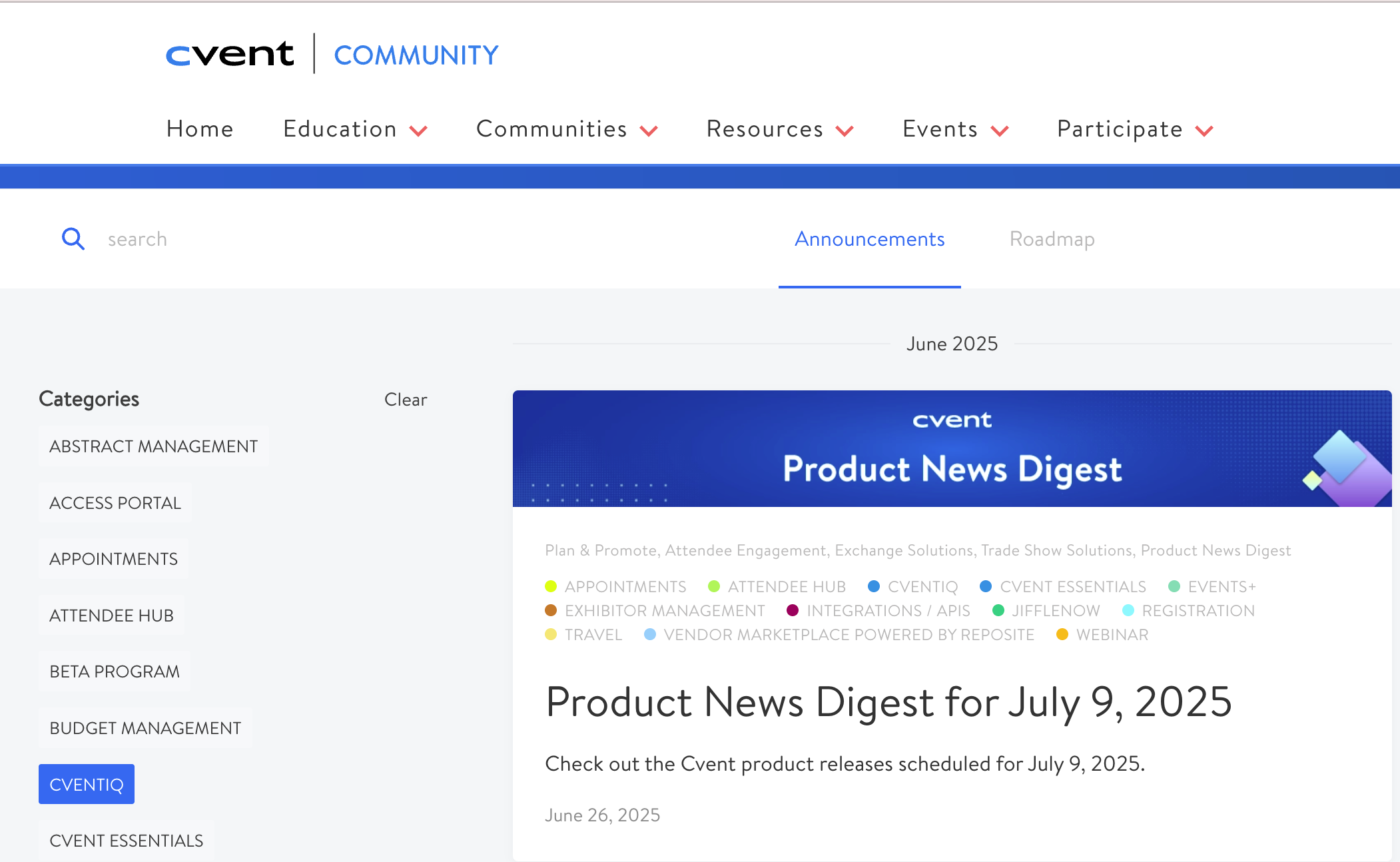Viewport: 1400px width, 862px height.
Task: Open the Product News Digest banner image
Action: pyautogui.click(x=952, y=448)
